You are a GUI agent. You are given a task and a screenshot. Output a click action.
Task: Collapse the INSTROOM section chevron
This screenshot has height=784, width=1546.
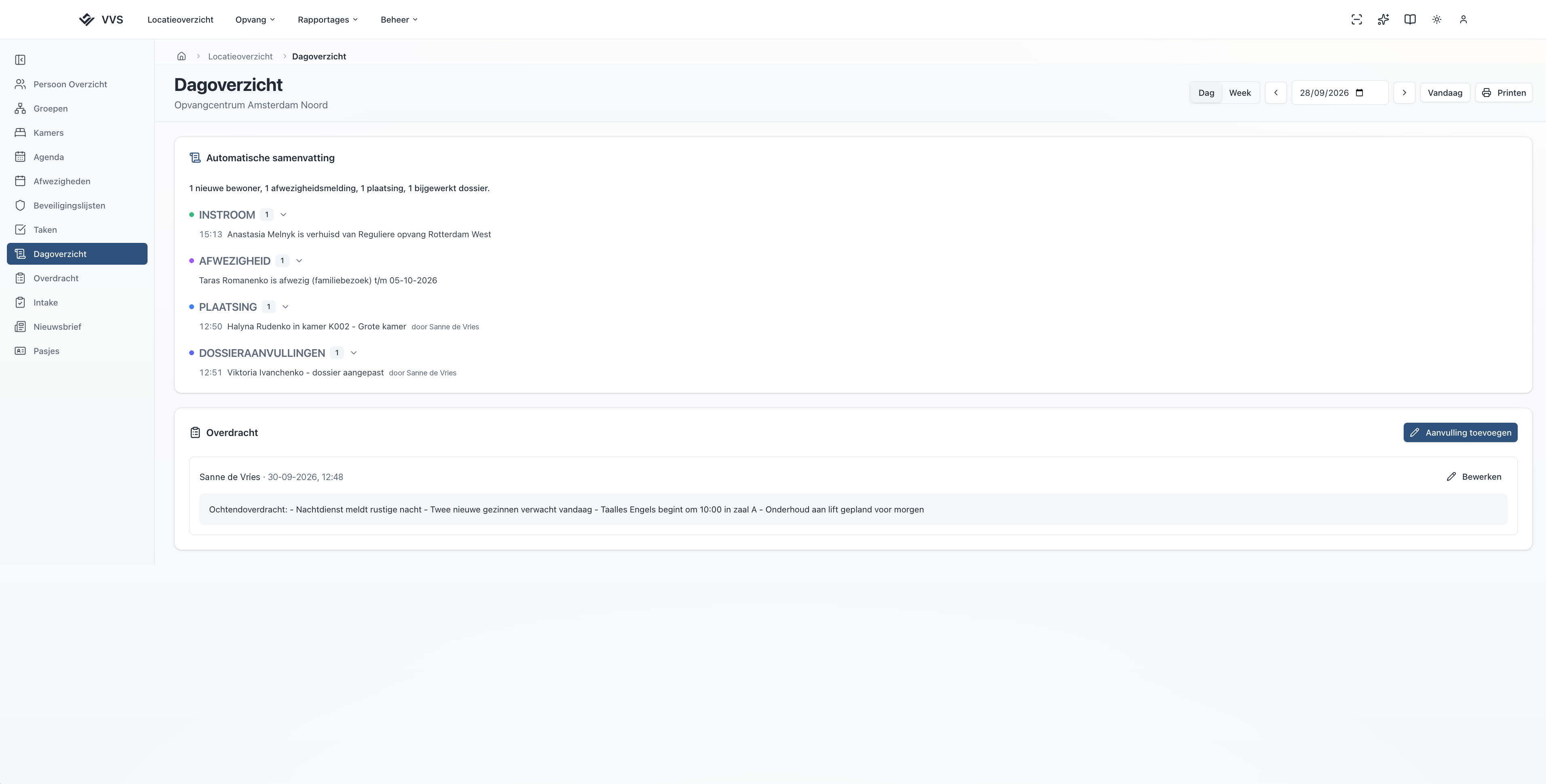pos(283,215)
